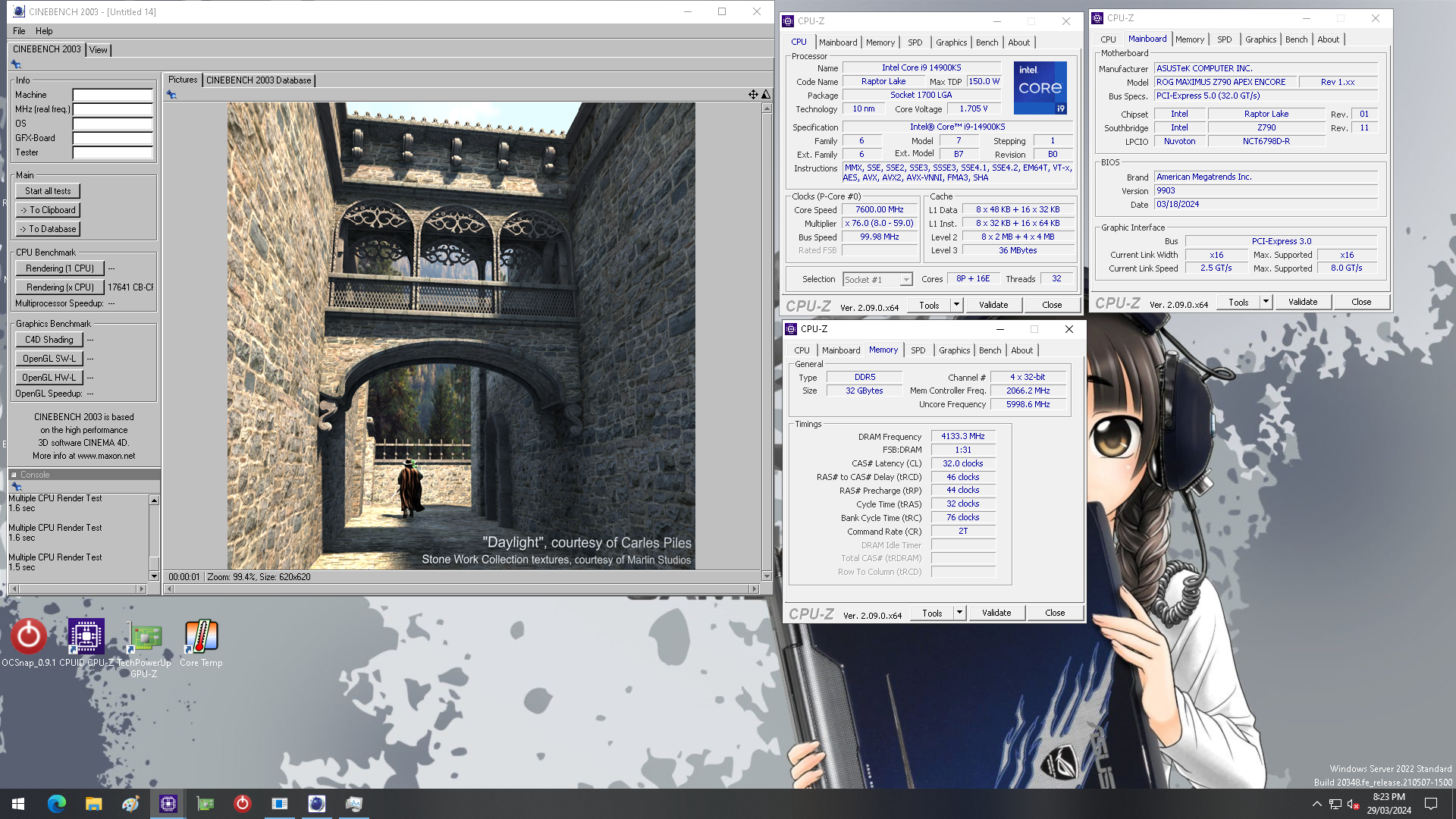Run the Rendering (1 CPU) benchmark
Image resolution: width=1456 pixels, height=819 pixels.
click(60, 268)
